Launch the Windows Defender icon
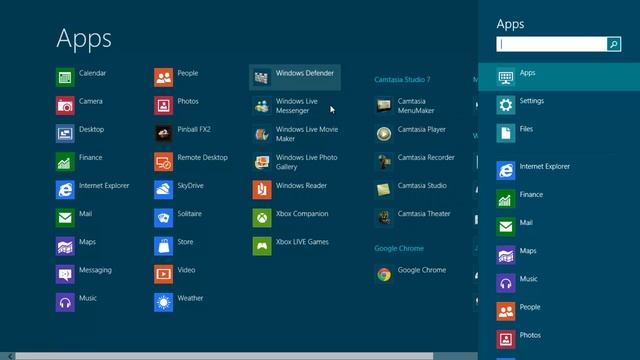This screenshot has height=360, width=640. (x=262, y=78)
